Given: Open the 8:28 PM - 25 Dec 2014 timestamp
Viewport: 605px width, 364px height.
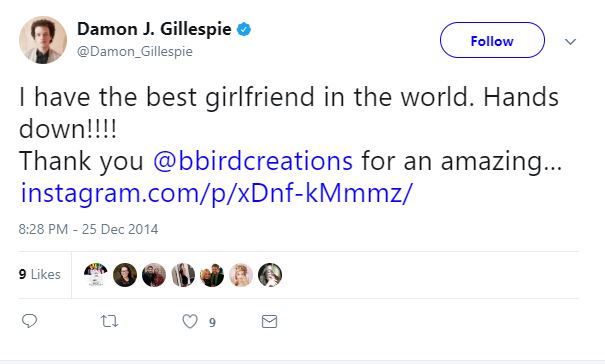Looking at the screenshot, I should pyautogui.click(x=88, y=229).
